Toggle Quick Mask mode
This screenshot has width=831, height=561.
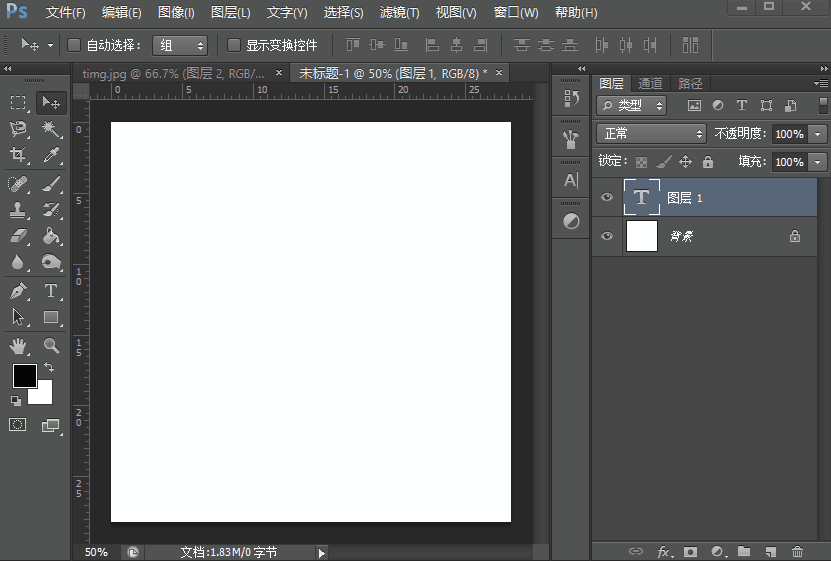17,424
